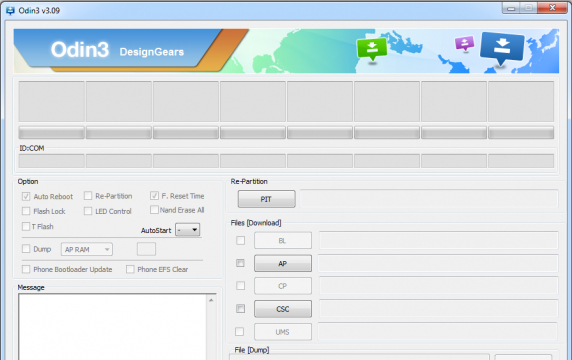Check the box next to UMS
The image size is (572, 360).
coord(239,332)
